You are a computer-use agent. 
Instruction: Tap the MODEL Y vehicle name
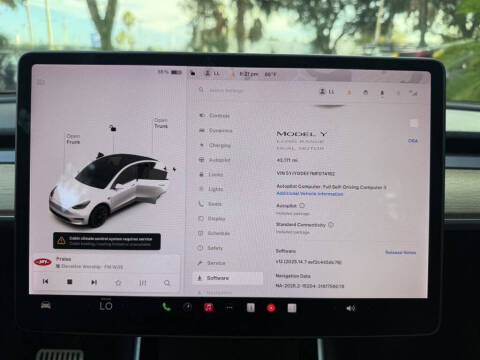click(x=302, y=134)
